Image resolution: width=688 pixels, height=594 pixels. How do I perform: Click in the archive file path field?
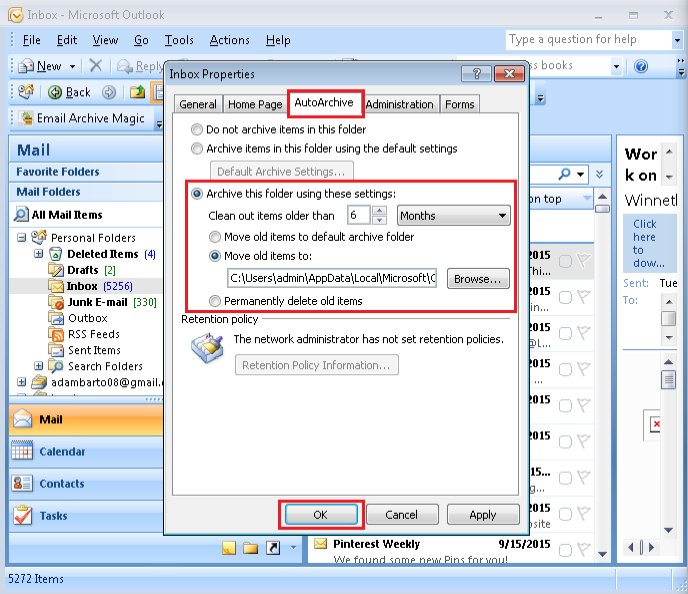pos(332,278)
